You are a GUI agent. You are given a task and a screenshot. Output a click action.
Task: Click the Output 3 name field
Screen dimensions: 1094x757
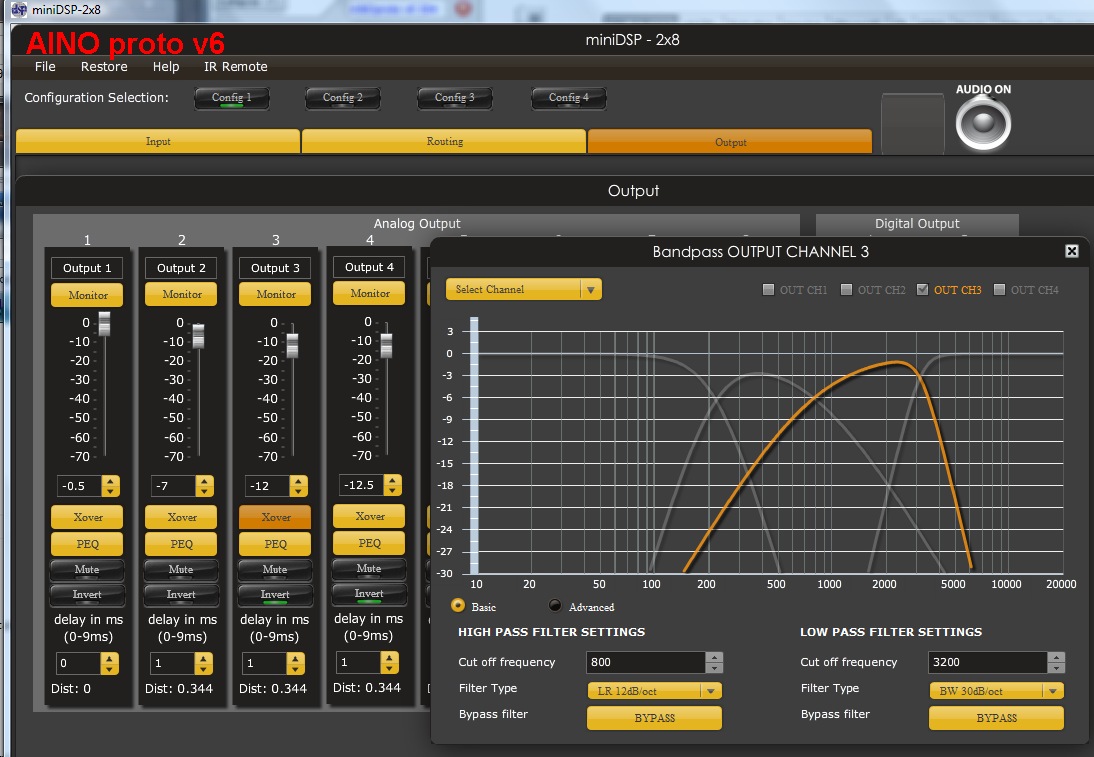click(275, 268)
